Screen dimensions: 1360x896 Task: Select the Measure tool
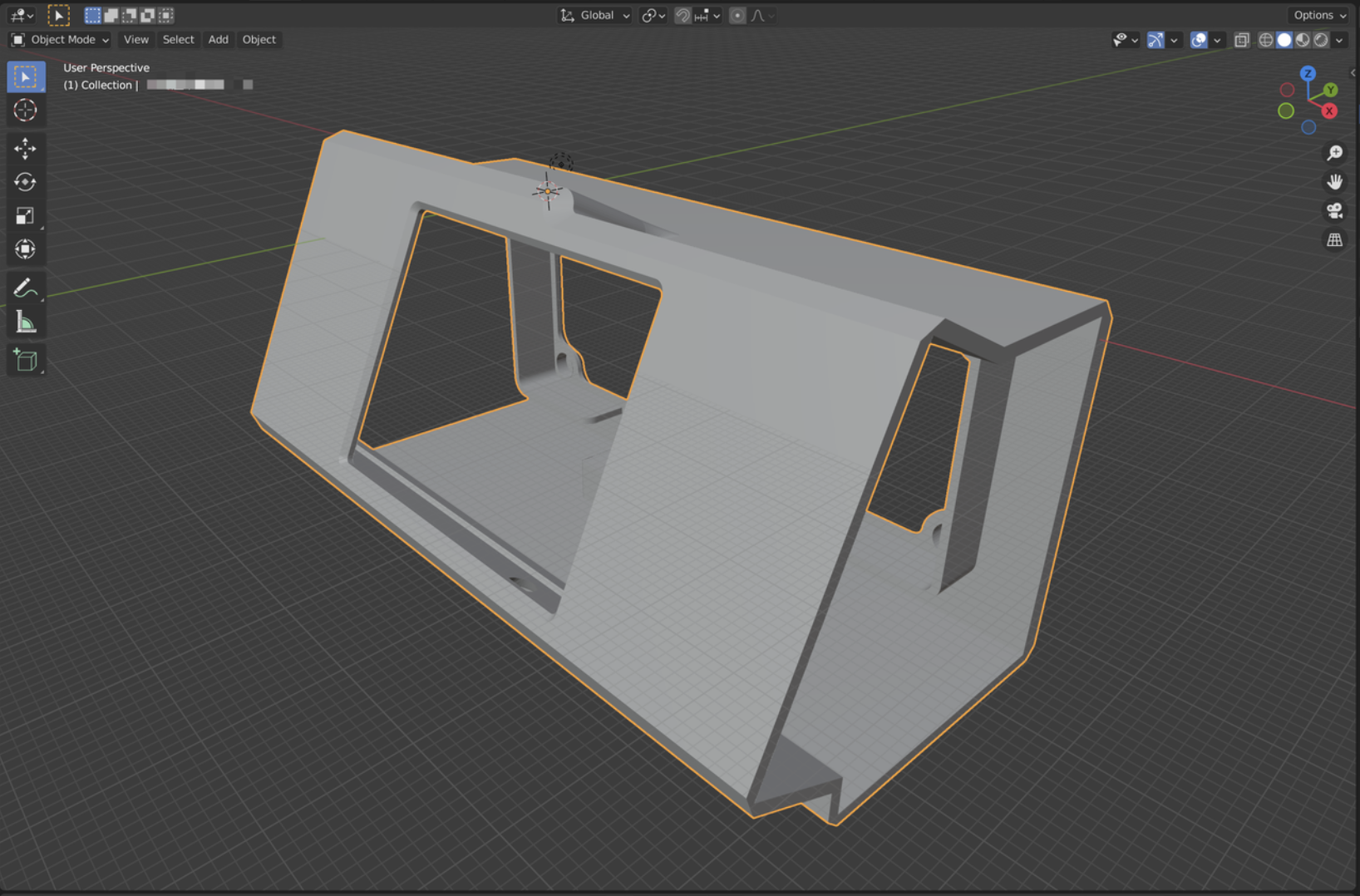[25, 322]
